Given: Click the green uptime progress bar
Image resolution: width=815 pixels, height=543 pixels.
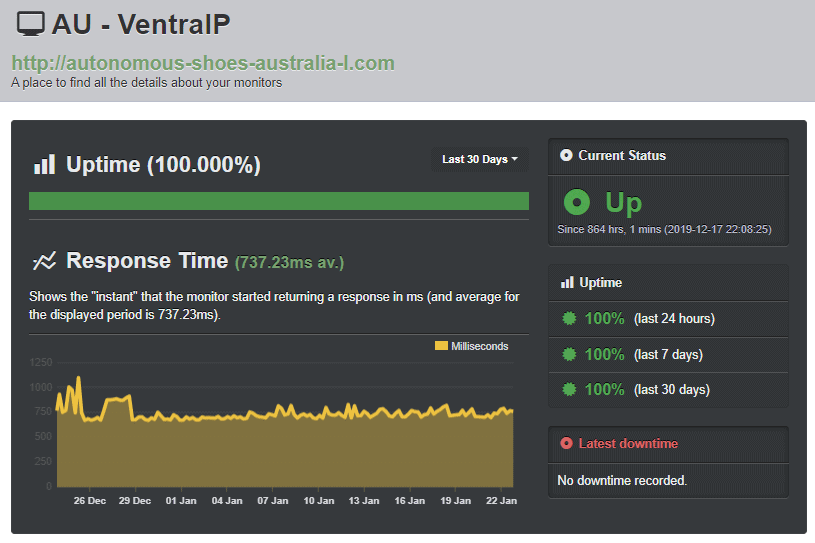Looking at the screenshot, I should point(279,201).
